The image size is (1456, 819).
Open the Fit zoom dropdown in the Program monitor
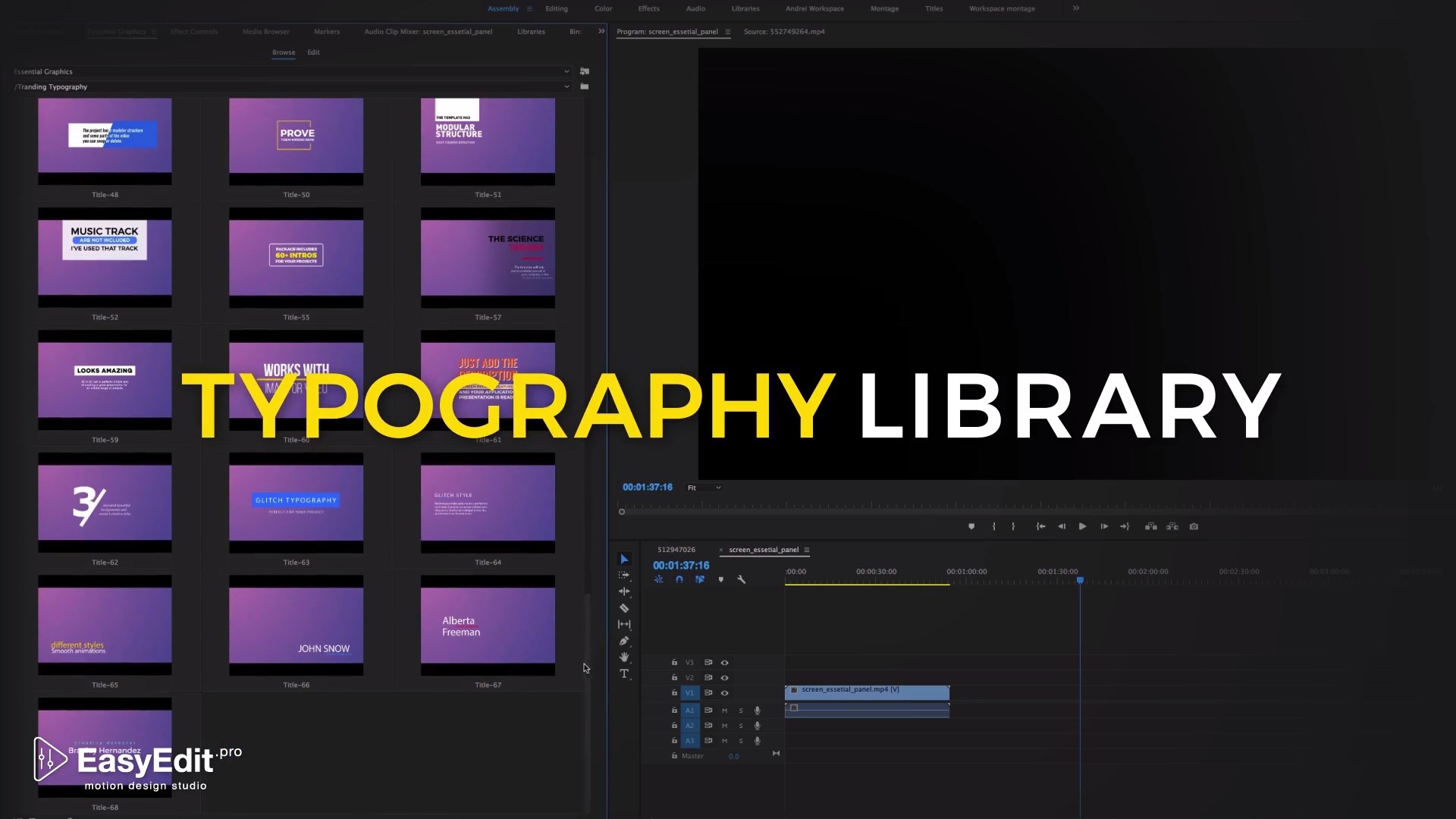703,488
